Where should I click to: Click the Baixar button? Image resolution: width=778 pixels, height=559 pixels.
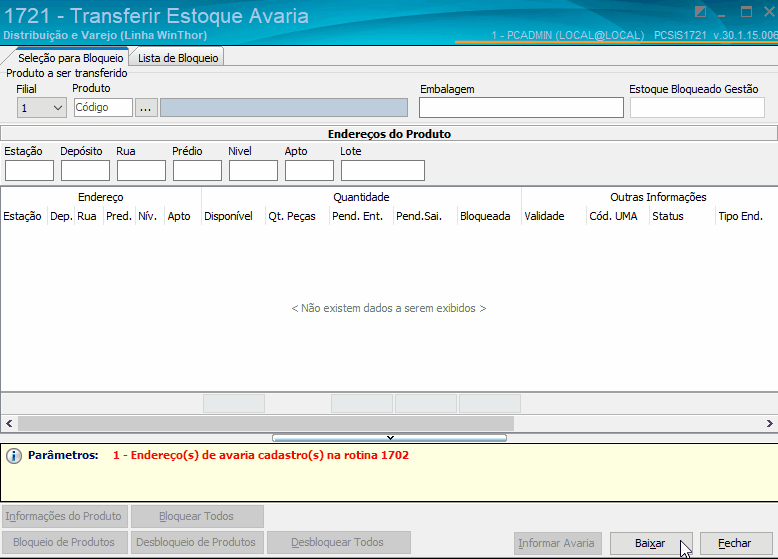point(650,544)
